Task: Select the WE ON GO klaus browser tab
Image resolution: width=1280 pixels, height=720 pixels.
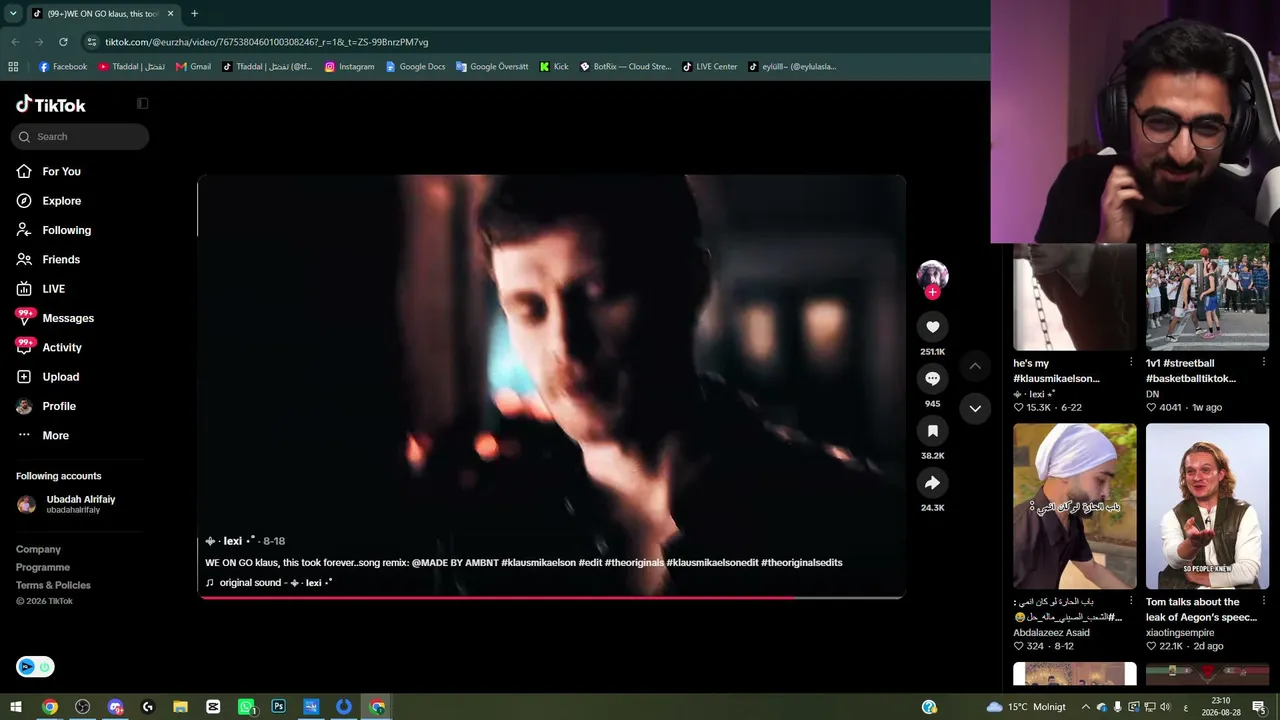Action: coord(103,14)
